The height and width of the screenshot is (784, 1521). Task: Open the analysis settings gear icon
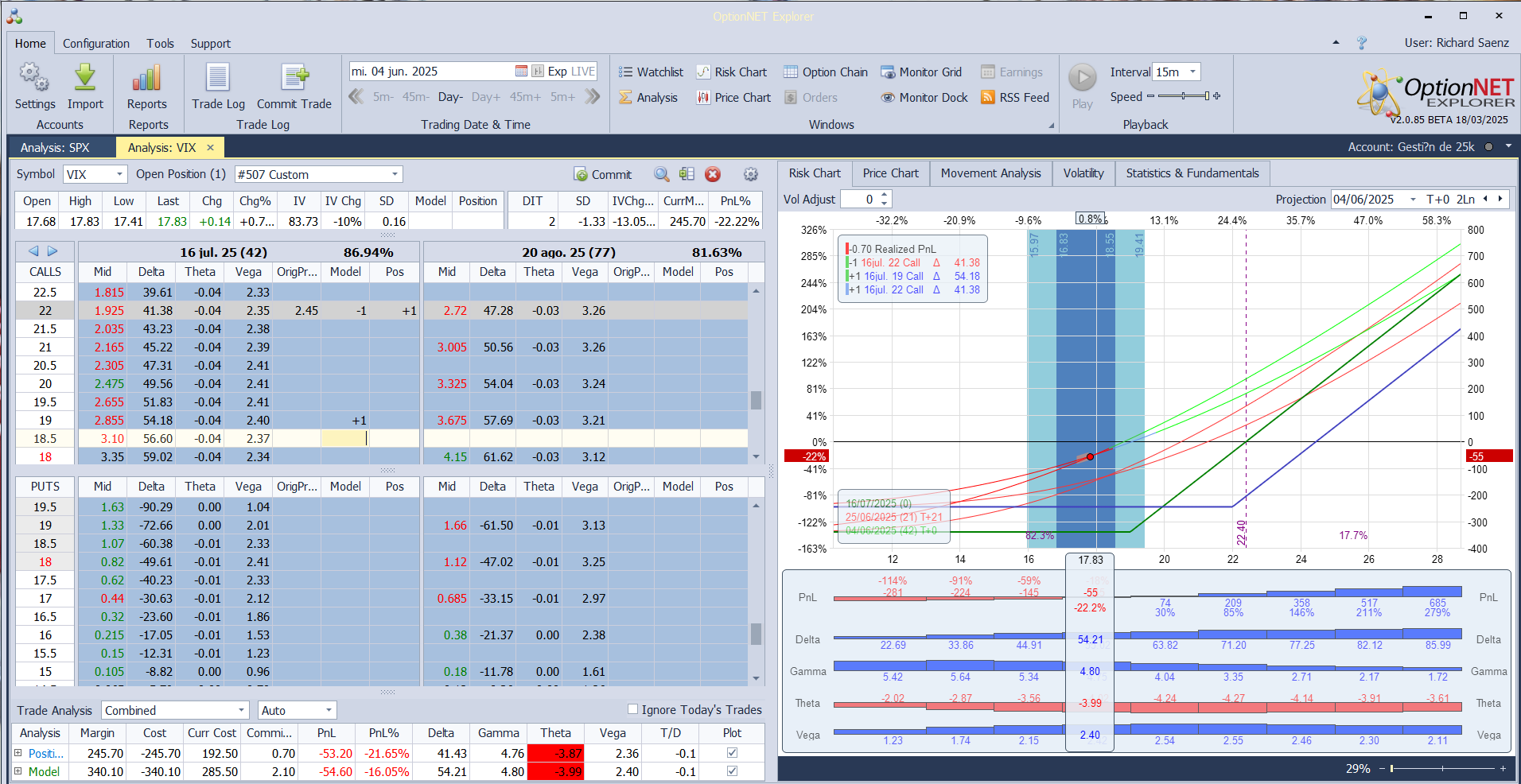751,174
